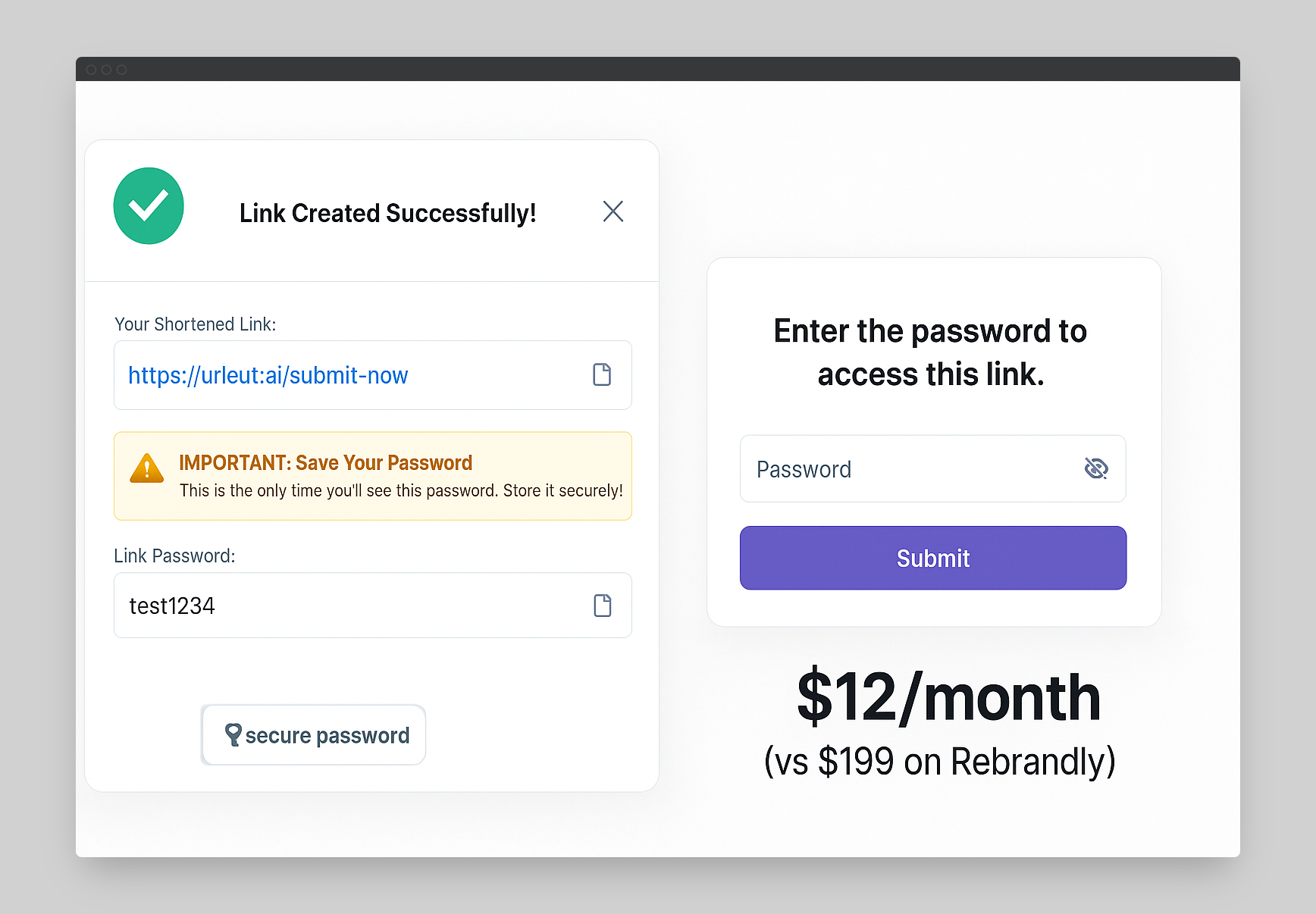Click the third window control dot in the title bar
This screenshot has width=1316, height=914.
[x=121, y=70]
